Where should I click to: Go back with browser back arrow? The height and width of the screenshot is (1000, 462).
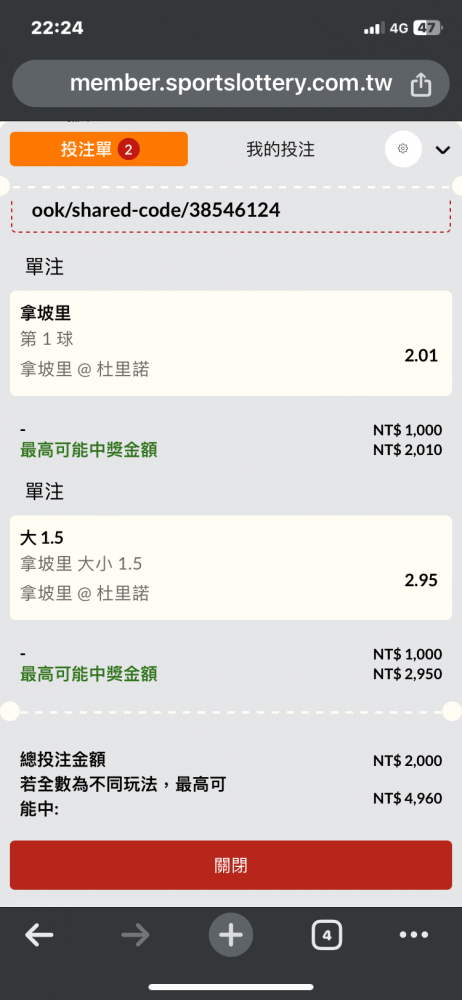[x=40, y=936]
